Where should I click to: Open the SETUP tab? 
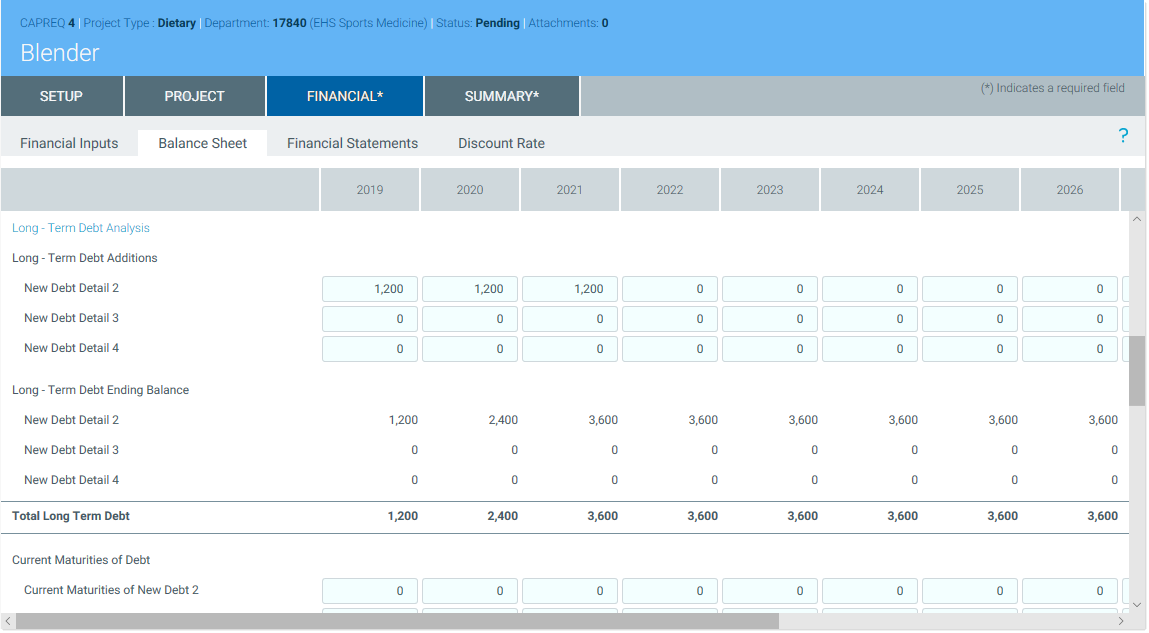pos(61,96)
